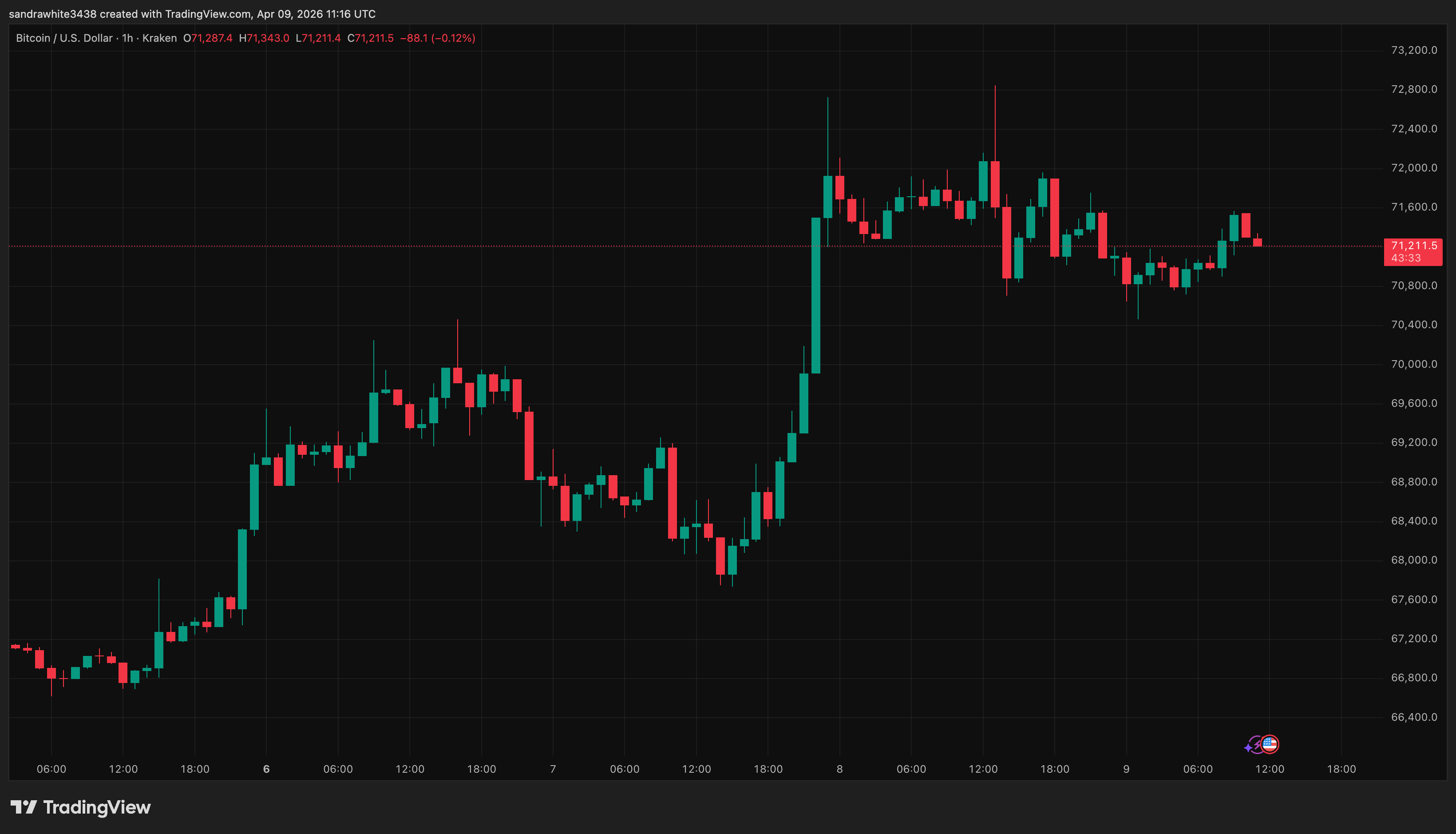Click the 72,800.0 price scale label
Screen dimensions: 1456x834
(1415, 89)
